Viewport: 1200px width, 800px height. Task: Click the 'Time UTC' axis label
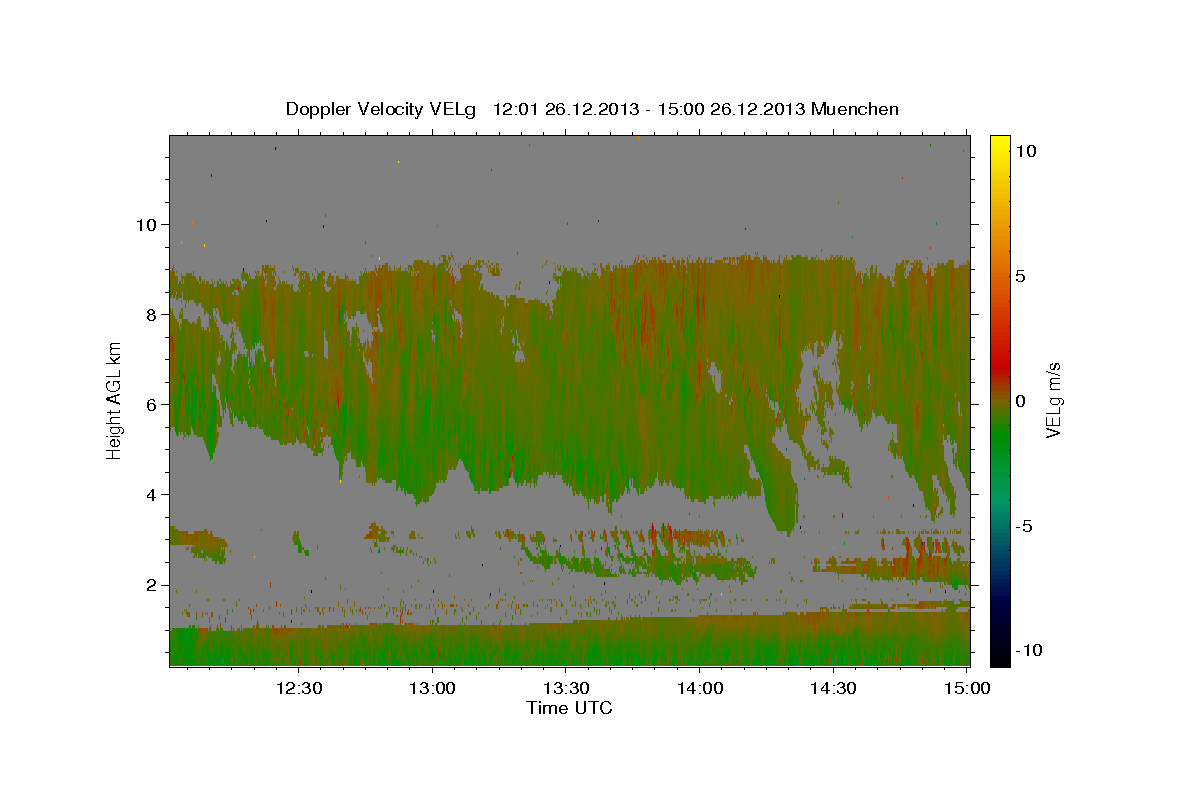pyautogui.click(x=569, y=708)
